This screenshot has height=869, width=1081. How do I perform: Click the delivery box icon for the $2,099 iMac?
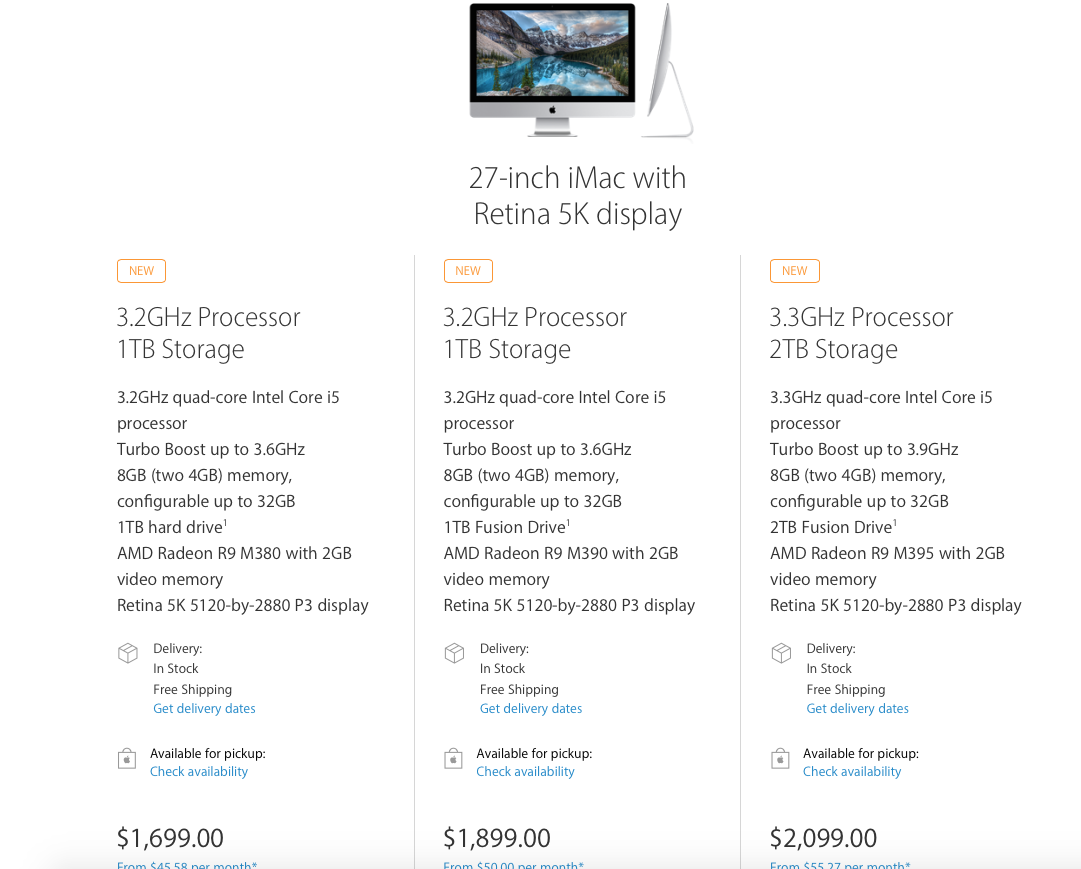click(781, 653)
